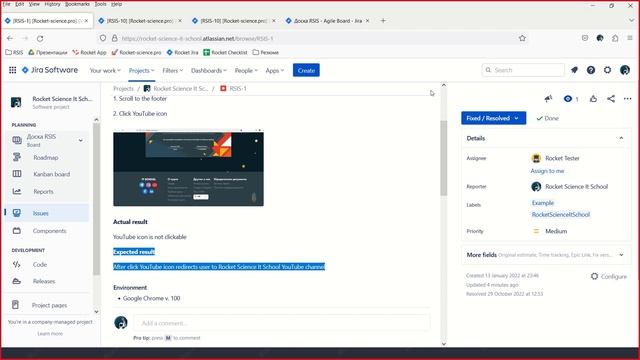Expand the People dropdown

tap(246, 71)
